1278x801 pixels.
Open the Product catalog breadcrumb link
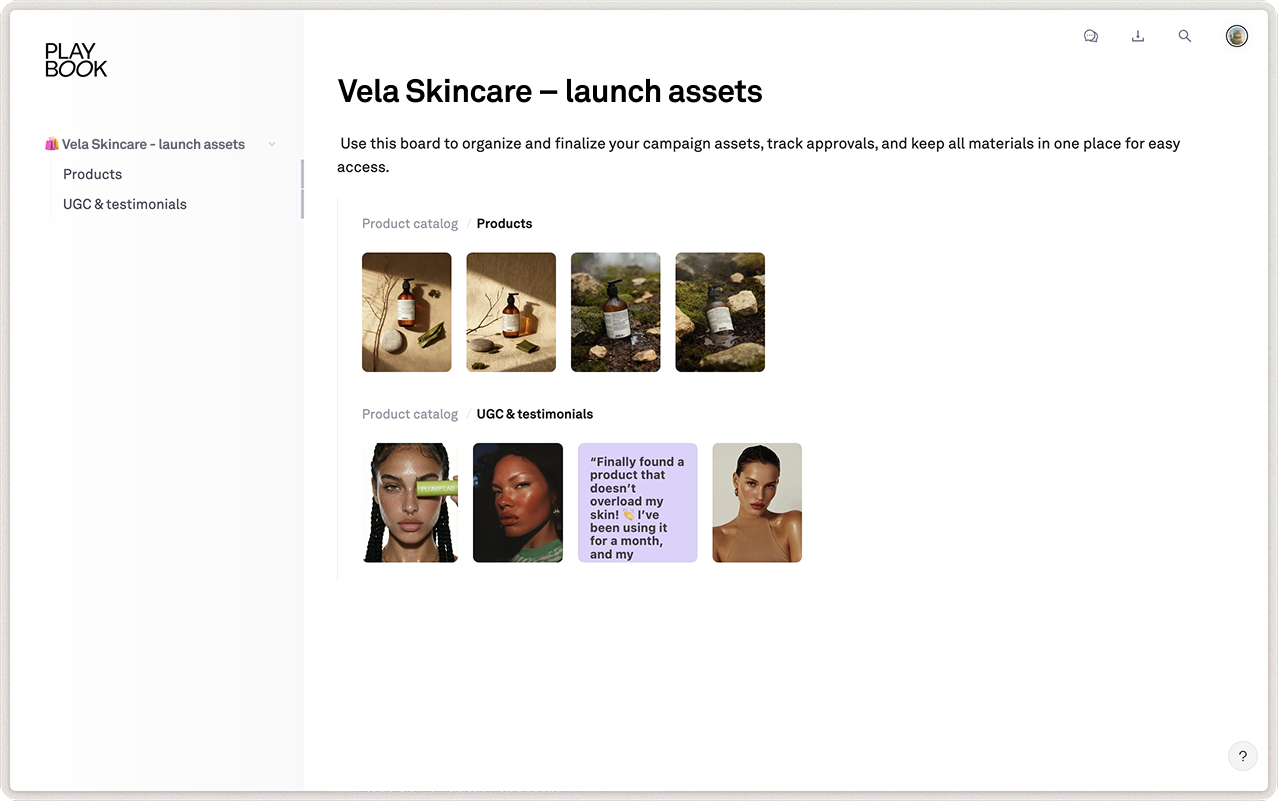(x=409, y=223)
